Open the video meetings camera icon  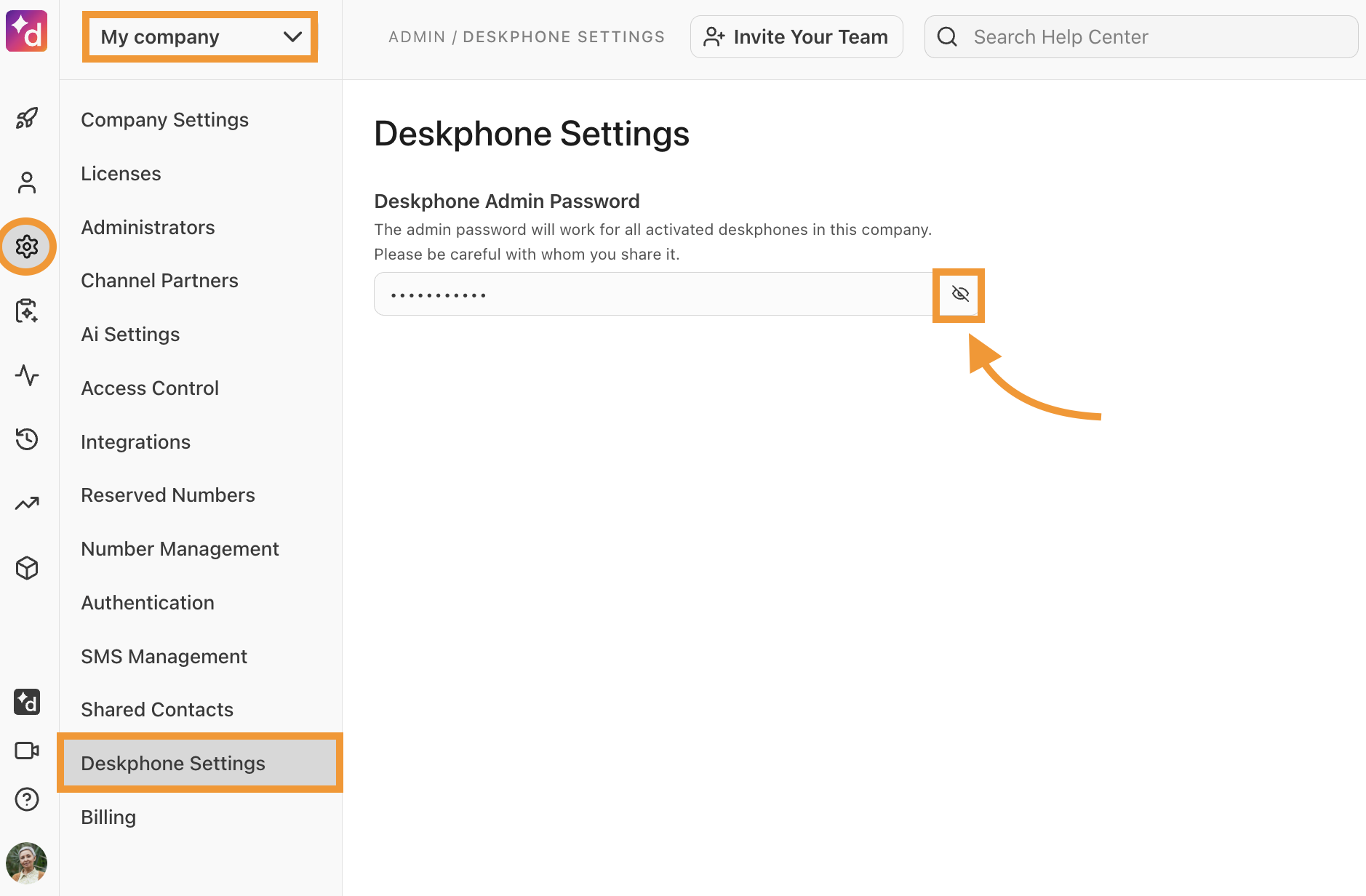pyautogui.click(x=27, y=751)
